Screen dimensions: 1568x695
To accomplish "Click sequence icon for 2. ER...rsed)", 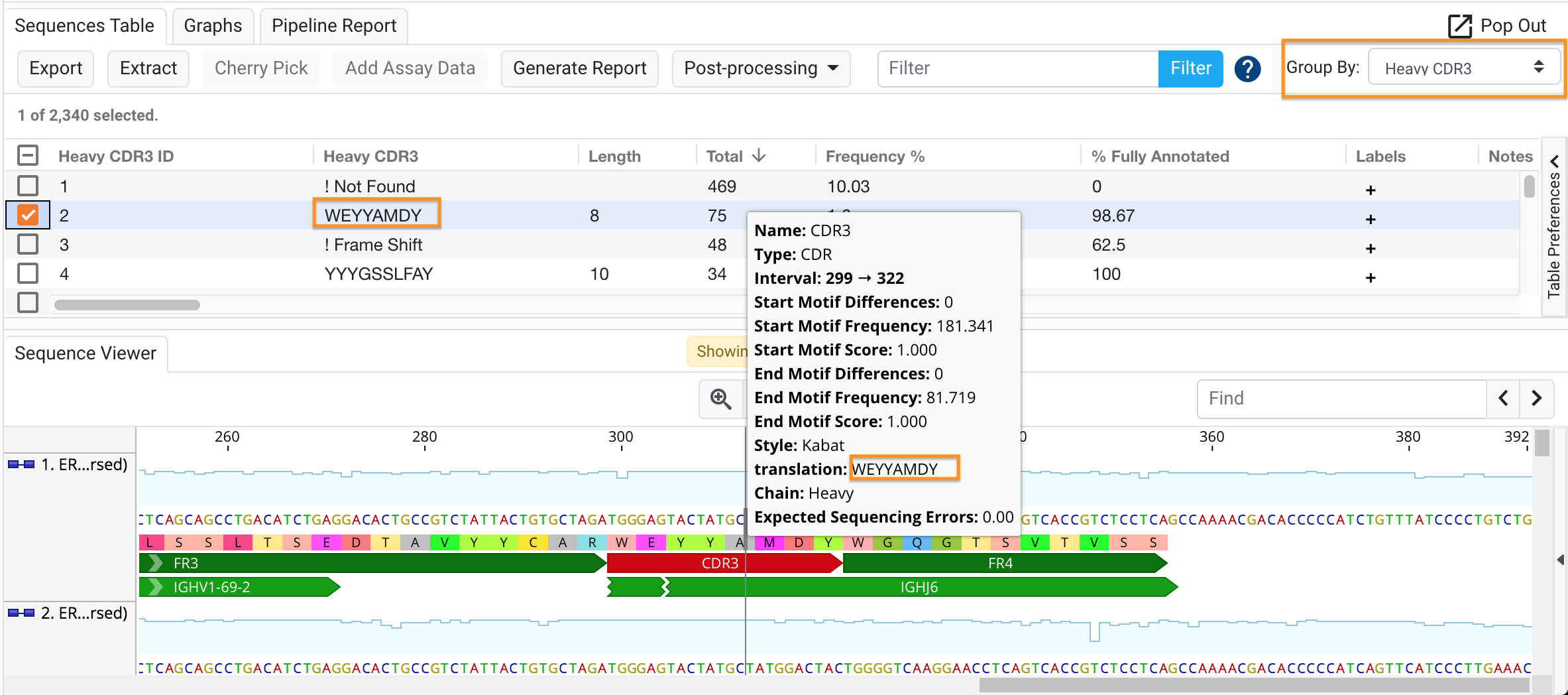I will tap(21, 613).
